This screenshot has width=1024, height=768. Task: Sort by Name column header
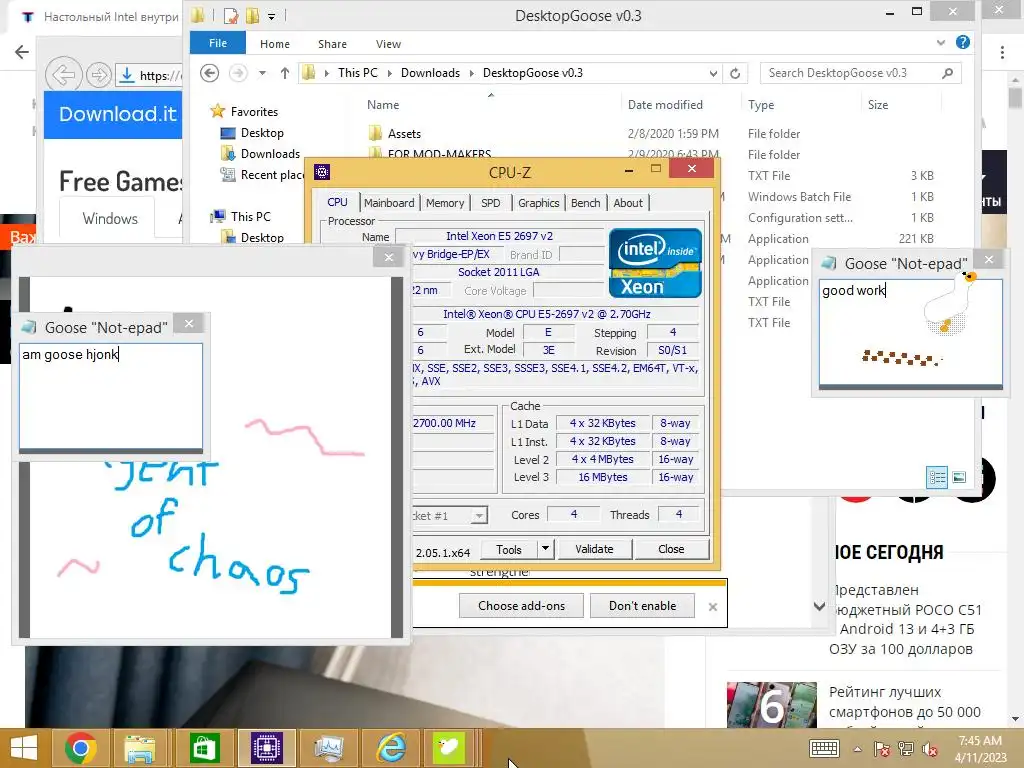tap(383, 104)
